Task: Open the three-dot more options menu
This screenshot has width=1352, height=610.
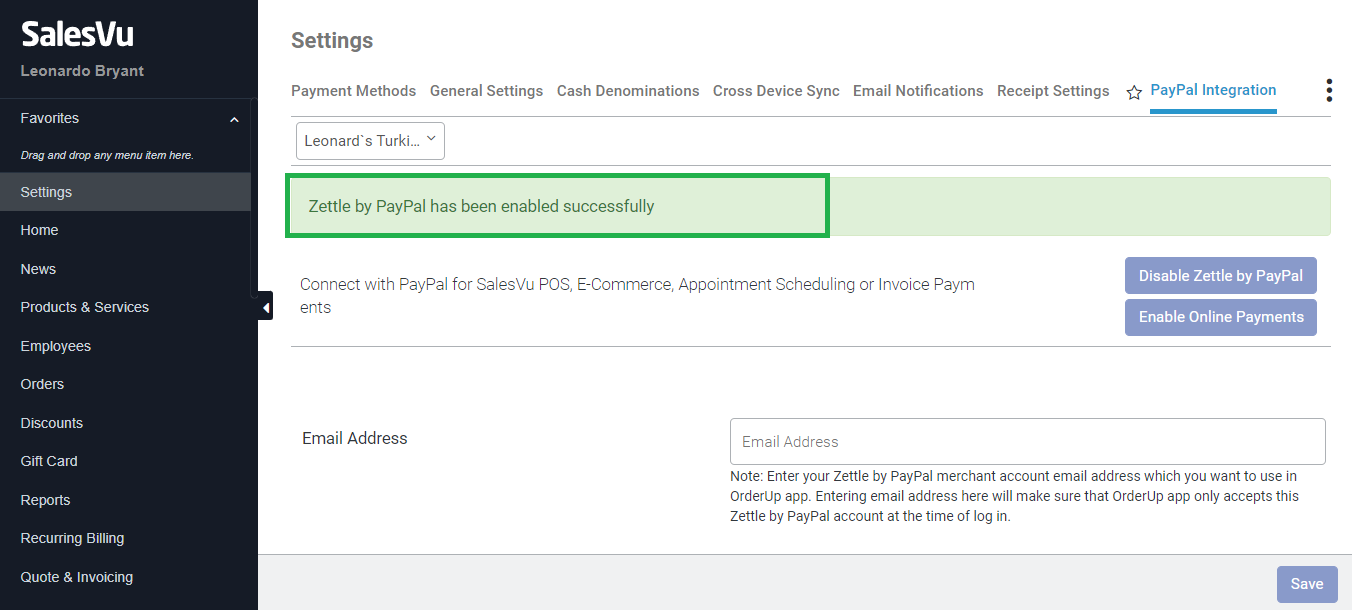Action: coord(1329,91)
